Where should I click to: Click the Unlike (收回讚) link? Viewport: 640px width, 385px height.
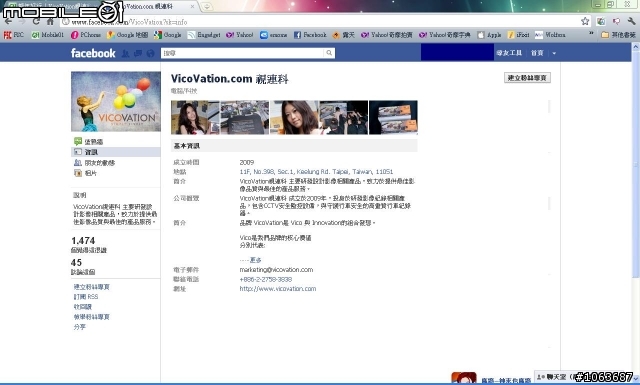tap(82, 307)
